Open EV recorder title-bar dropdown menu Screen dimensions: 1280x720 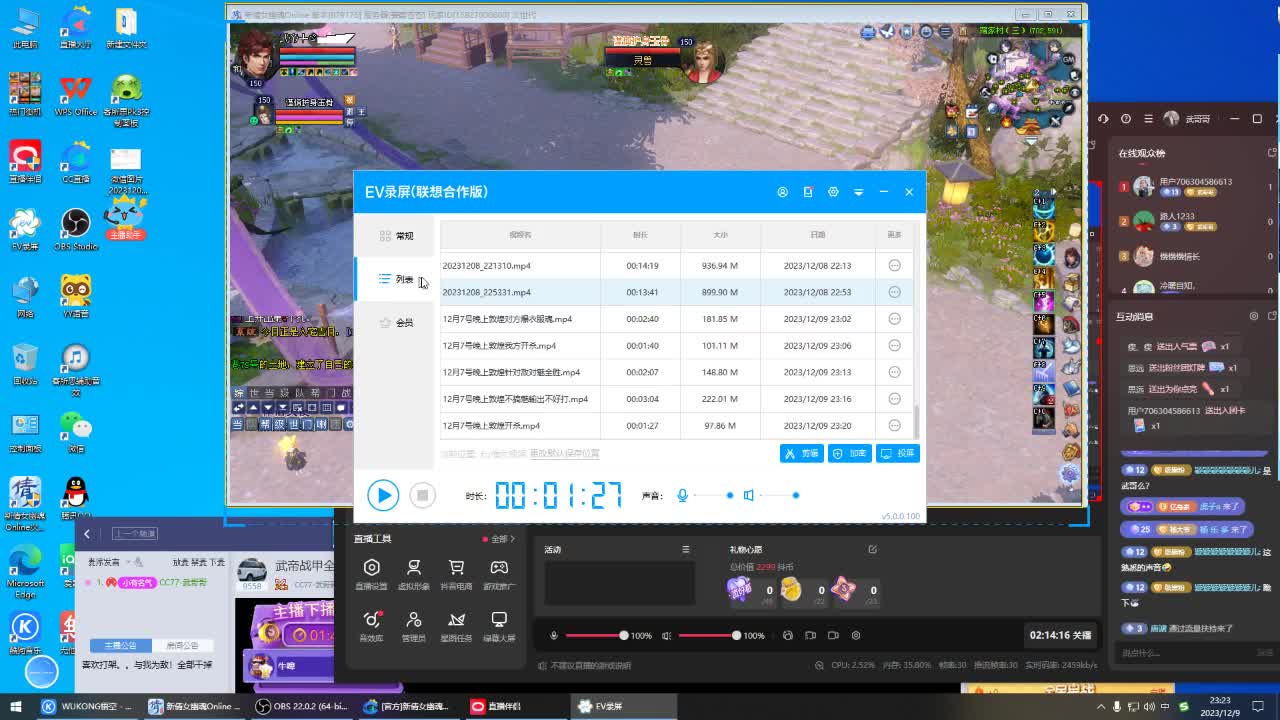[858, 192]
